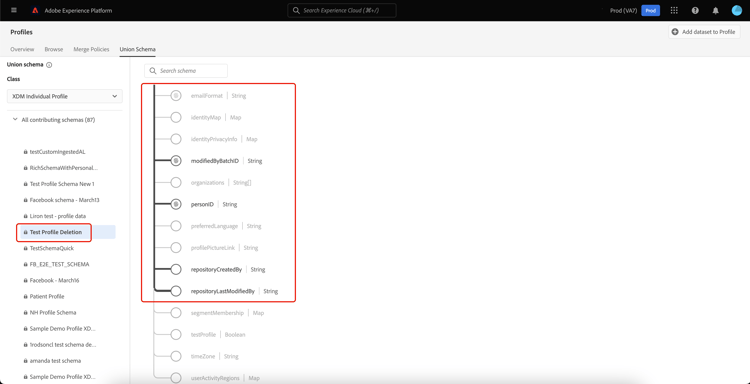750x384 pixels.
Task: Click the Union schema info icon
Action: [49, 65]
